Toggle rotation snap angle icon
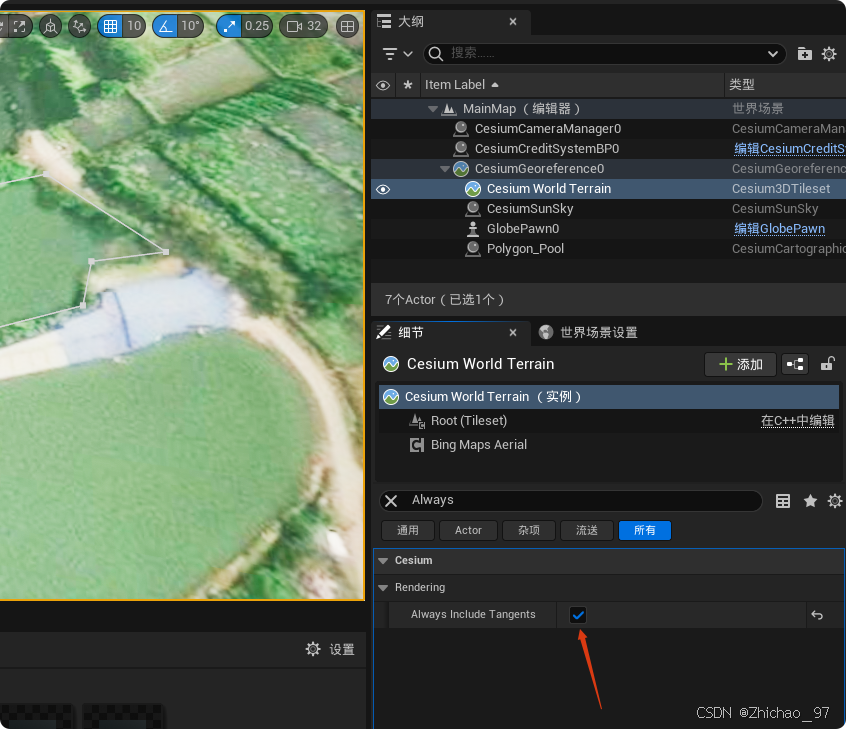 [x=166, y=26]
